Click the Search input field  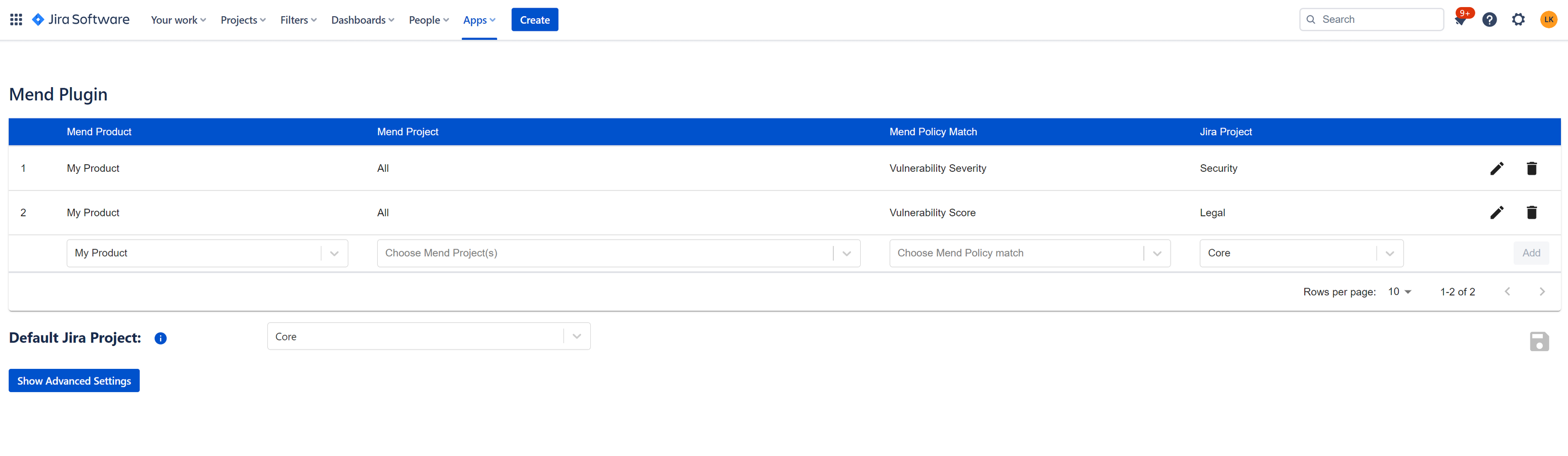(1372, 19)
